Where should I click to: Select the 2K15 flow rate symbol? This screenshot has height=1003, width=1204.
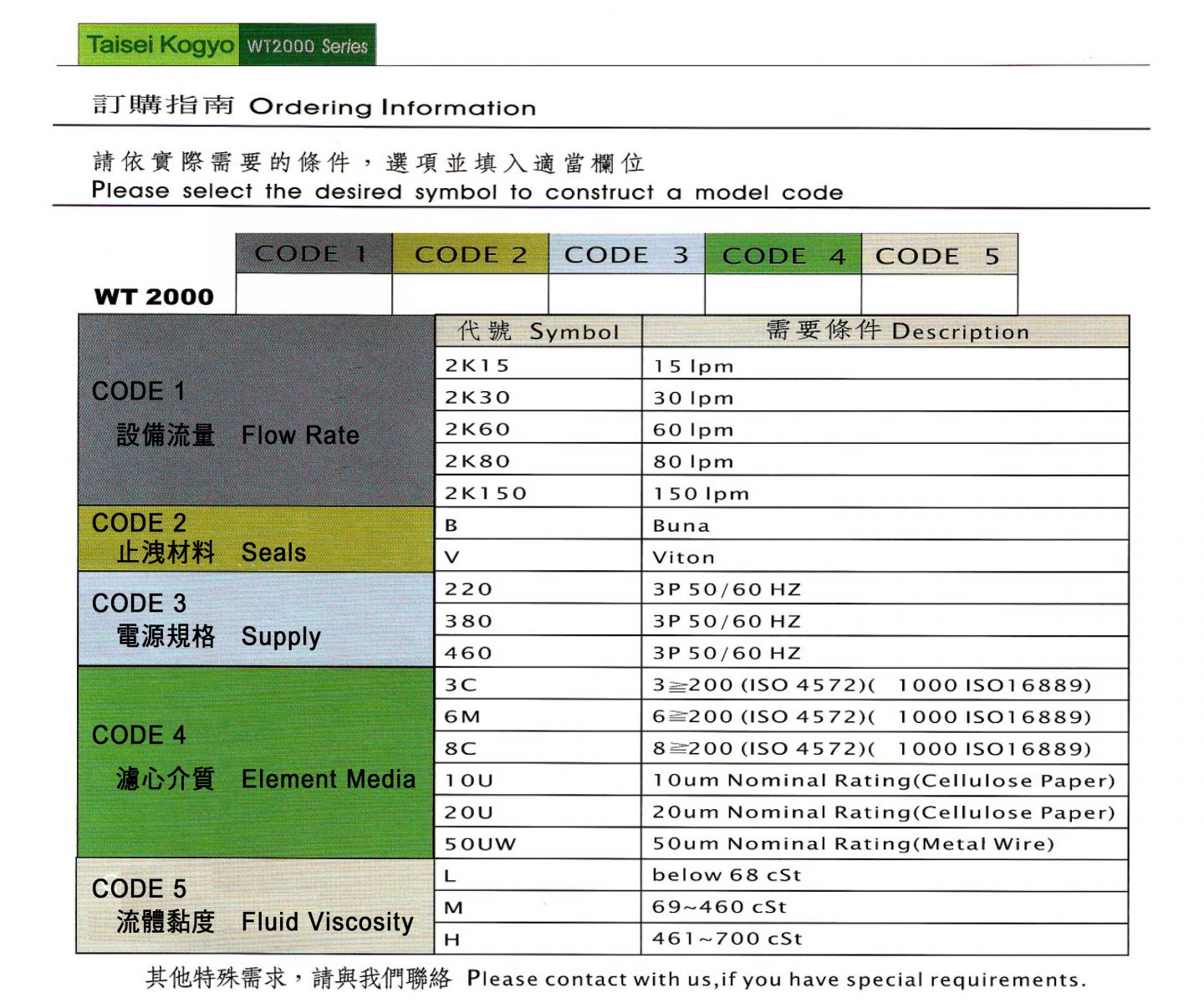pyautogui.click(x=477, y=365)
